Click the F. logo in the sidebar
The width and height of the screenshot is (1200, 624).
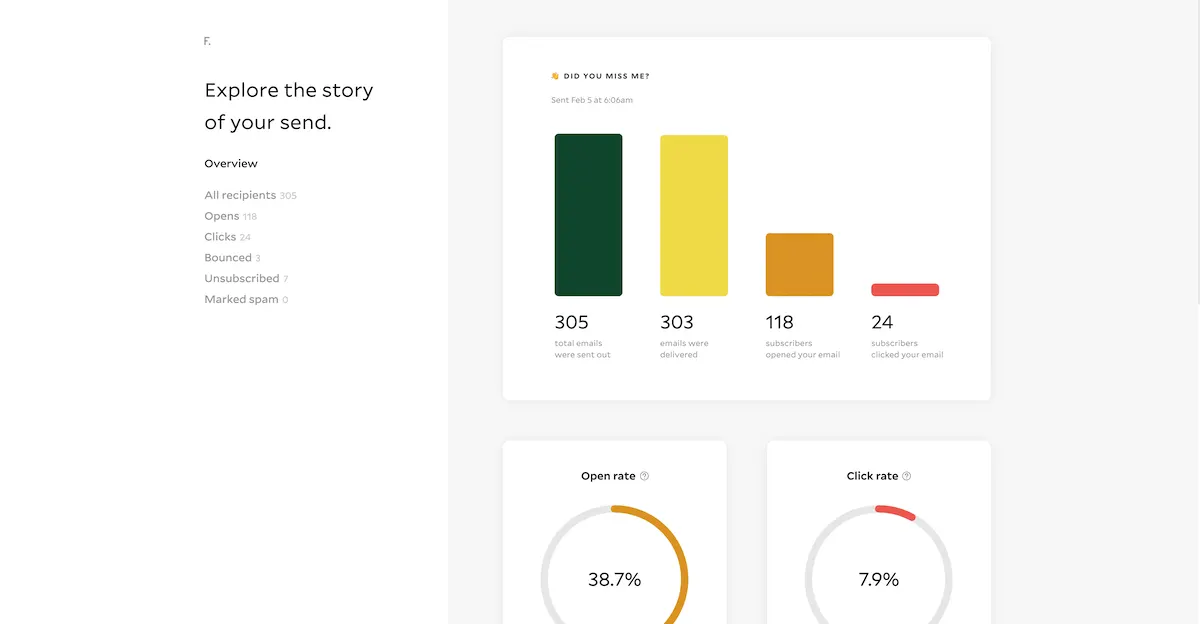click(x=207, y=41)
